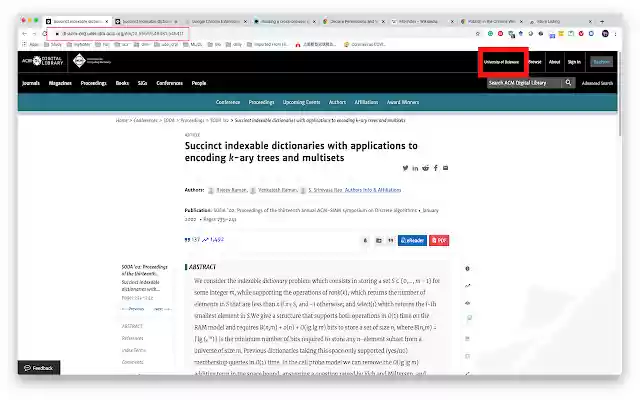Viewport: 640px width, 400px height.
Task: Click the page vertical scrollbar
Action: 620,96
